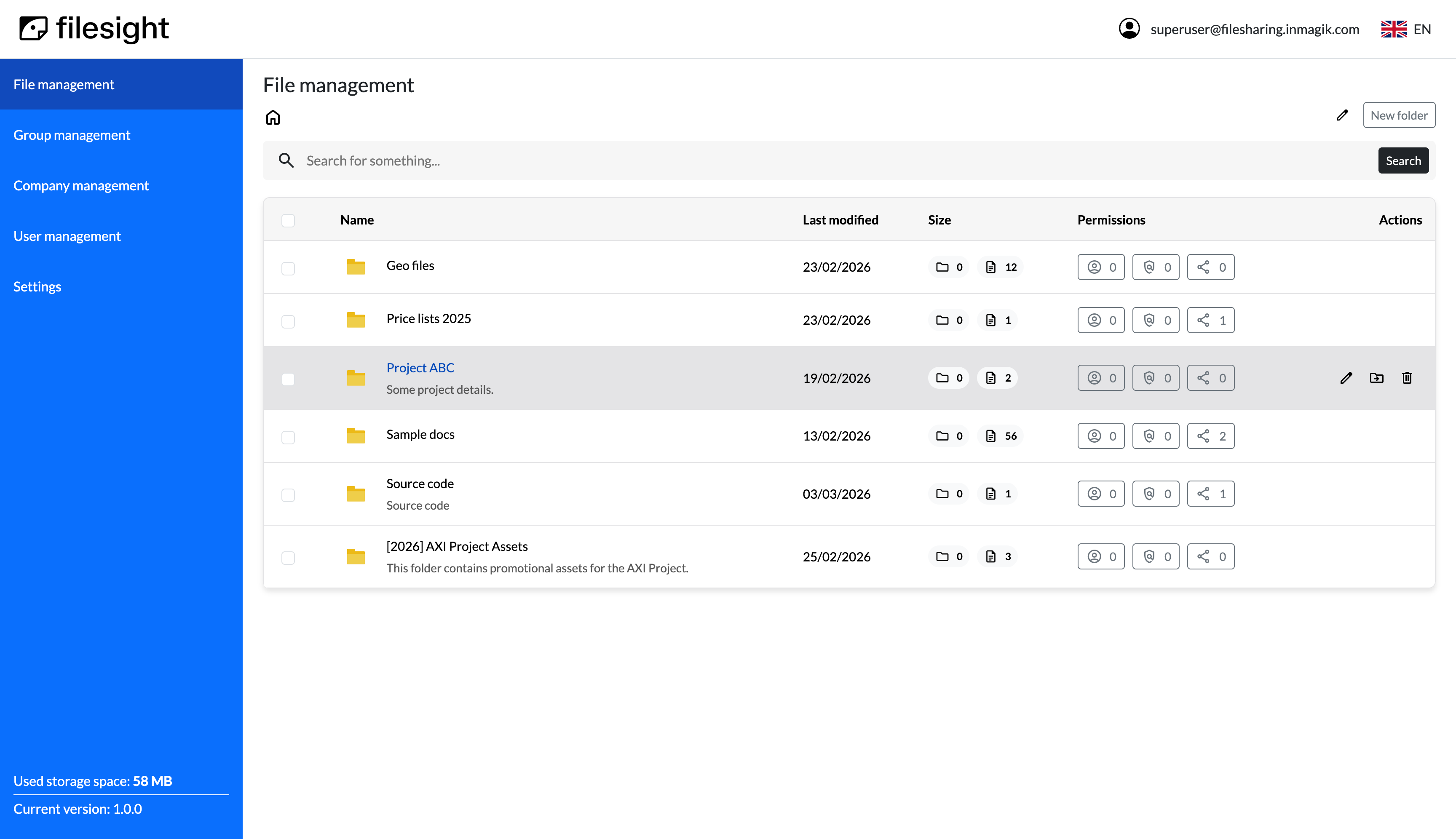Open the Settings sidebar item
This screenshot has width=1456, height=839.
(x=37, y=286)
